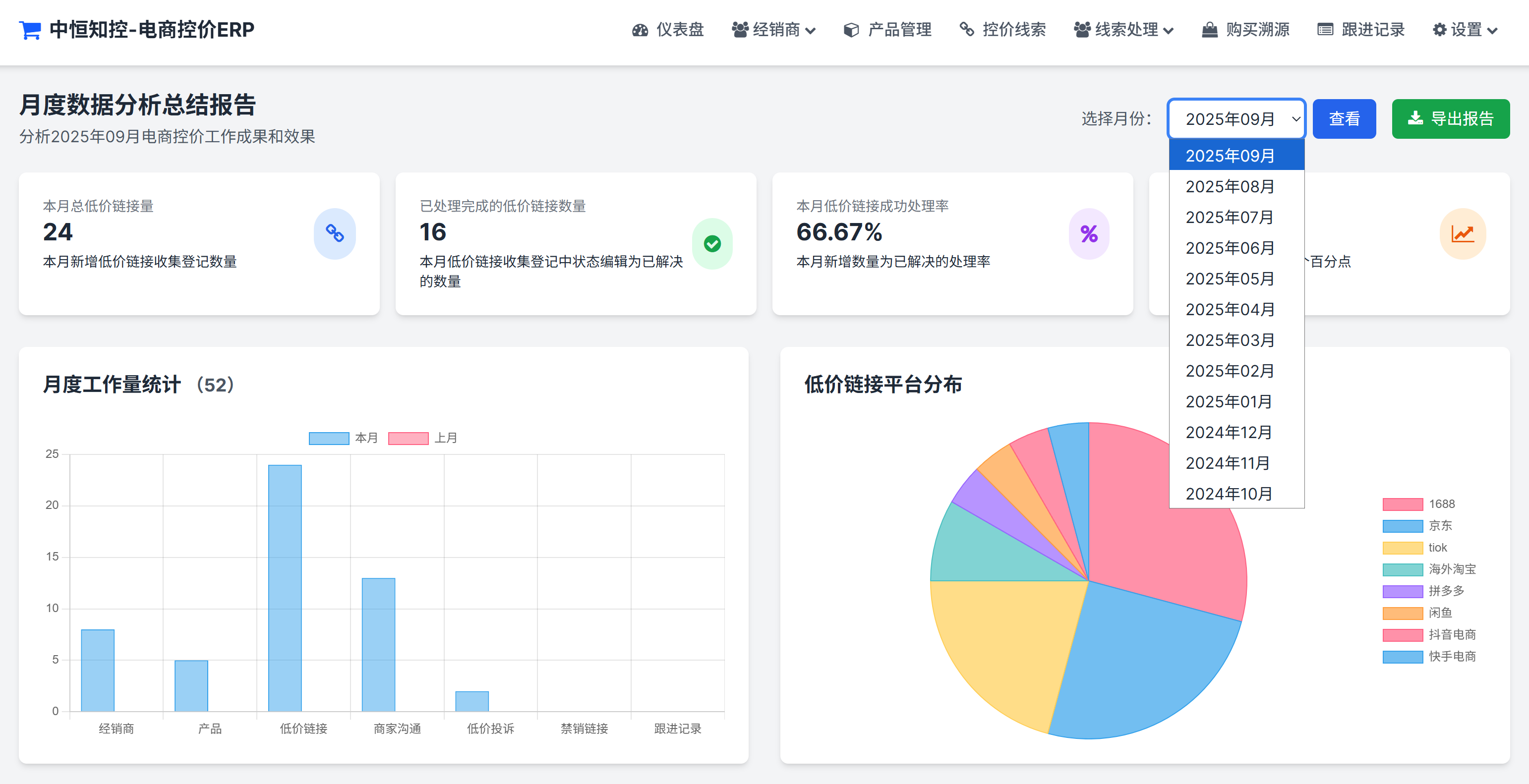Open the 跟进记录 menu item
Viewport: 1529px width, 784px height.
[1360, 29]
